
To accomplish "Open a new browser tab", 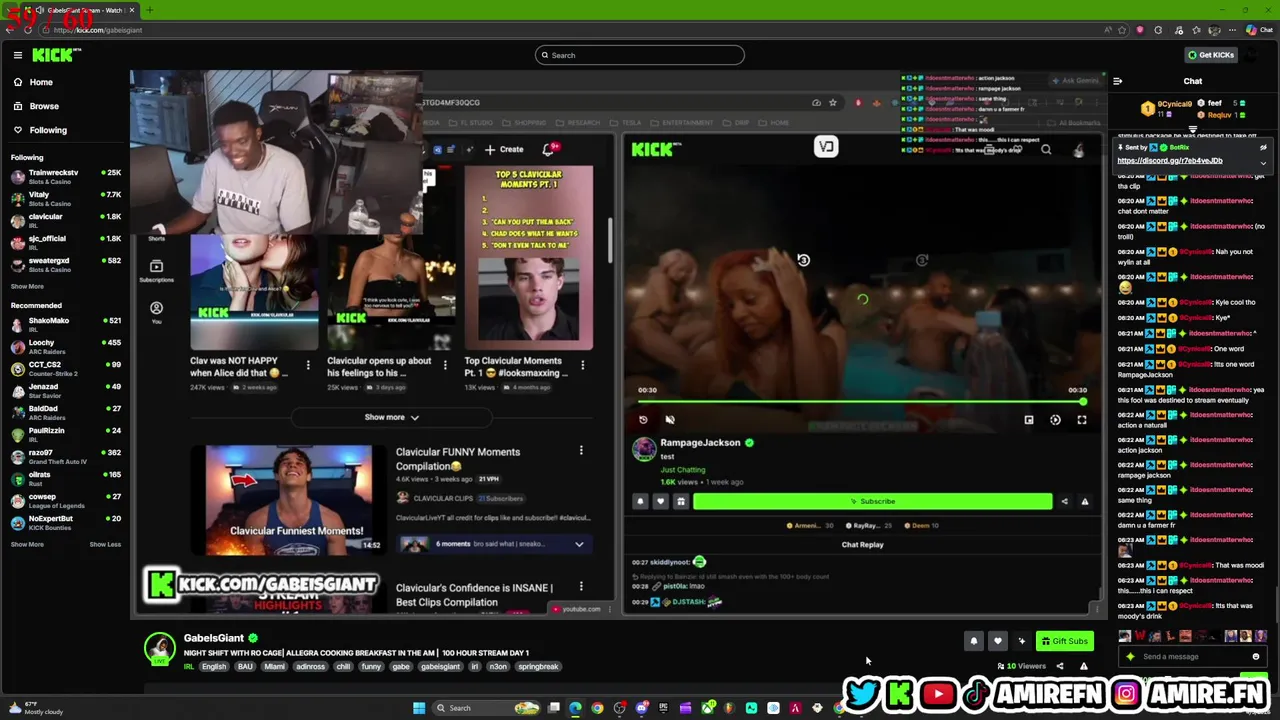I will (x=149, y=10).
